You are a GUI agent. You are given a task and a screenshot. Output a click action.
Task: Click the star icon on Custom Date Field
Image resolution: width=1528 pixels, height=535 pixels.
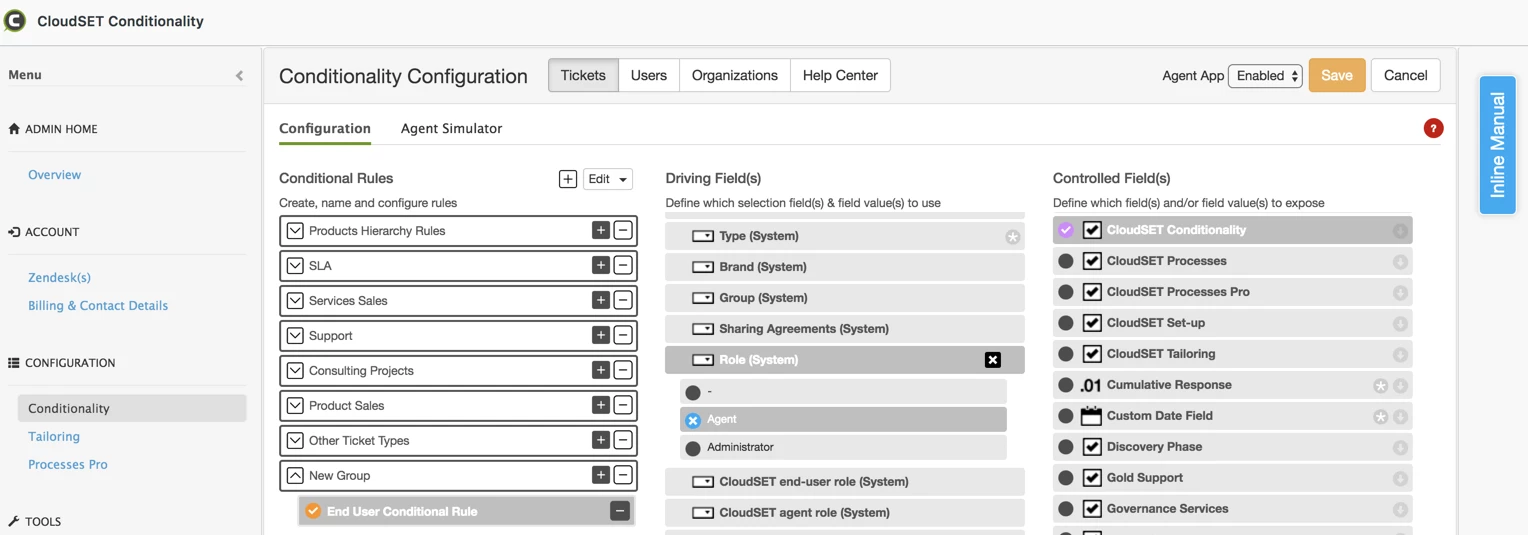pyautogui.click(x=1380, y=417)
